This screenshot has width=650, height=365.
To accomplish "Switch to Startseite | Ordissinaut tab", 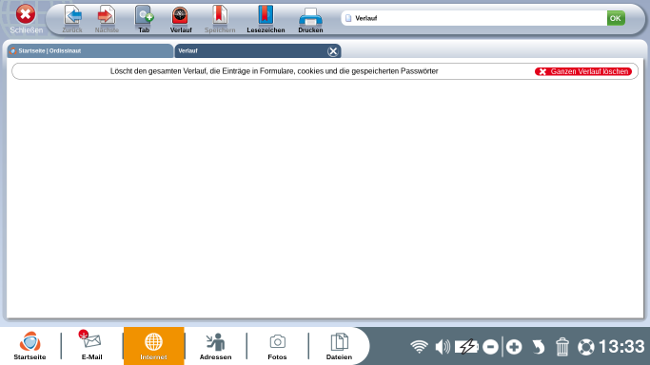I will click(90, 51).
